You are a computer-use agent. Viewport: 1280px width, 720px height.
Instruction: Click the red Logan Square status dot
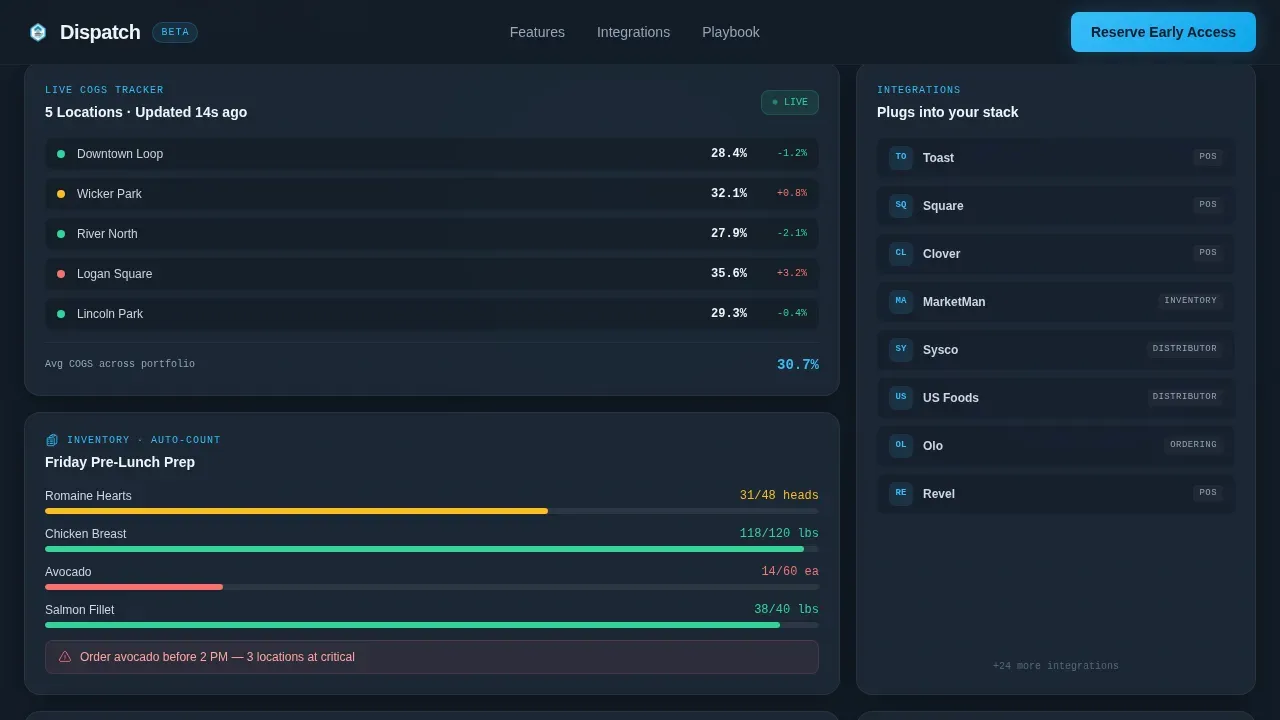point(61,274)
